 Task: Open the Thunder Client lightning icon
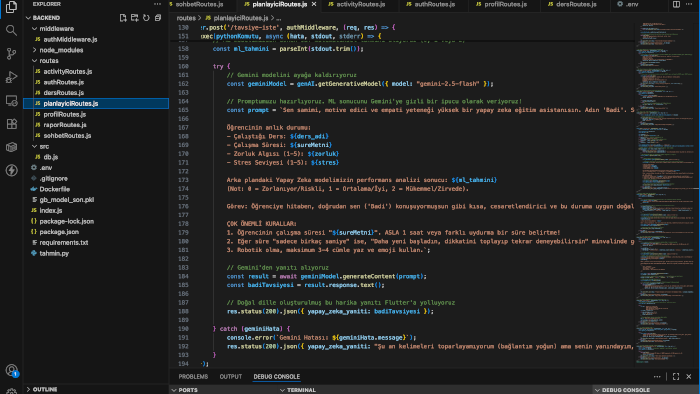[x=11, y=170]
